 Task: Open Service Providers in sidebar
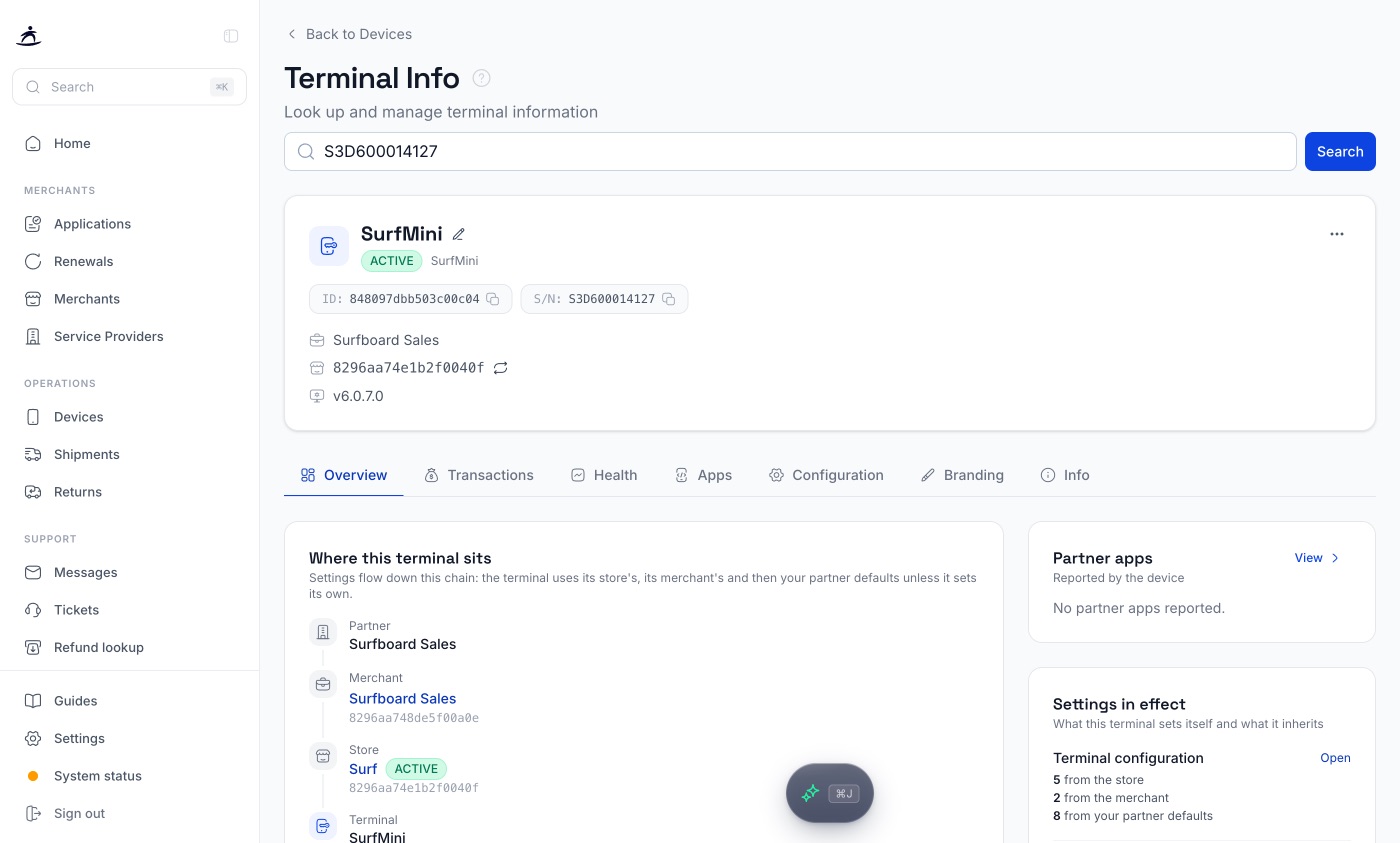click(x=129, y=336)
